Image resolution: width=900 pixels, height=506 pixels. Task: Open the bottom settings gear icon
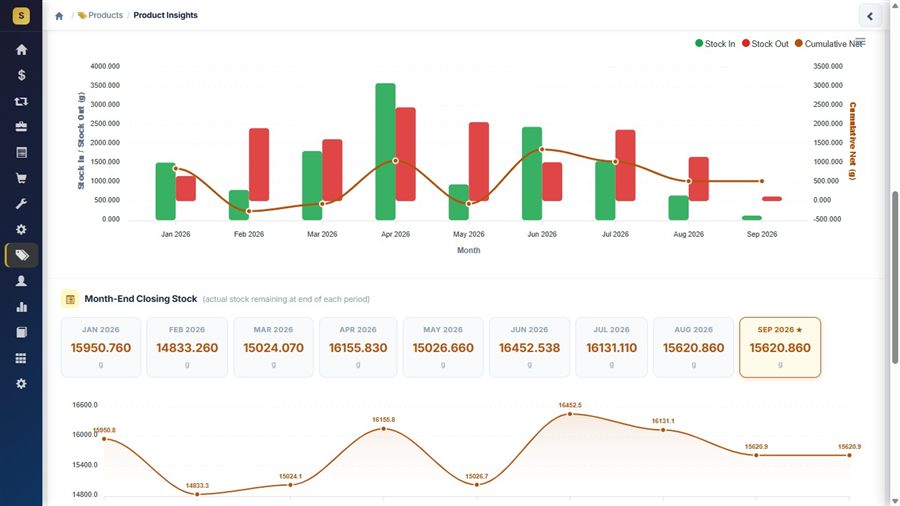21,384
